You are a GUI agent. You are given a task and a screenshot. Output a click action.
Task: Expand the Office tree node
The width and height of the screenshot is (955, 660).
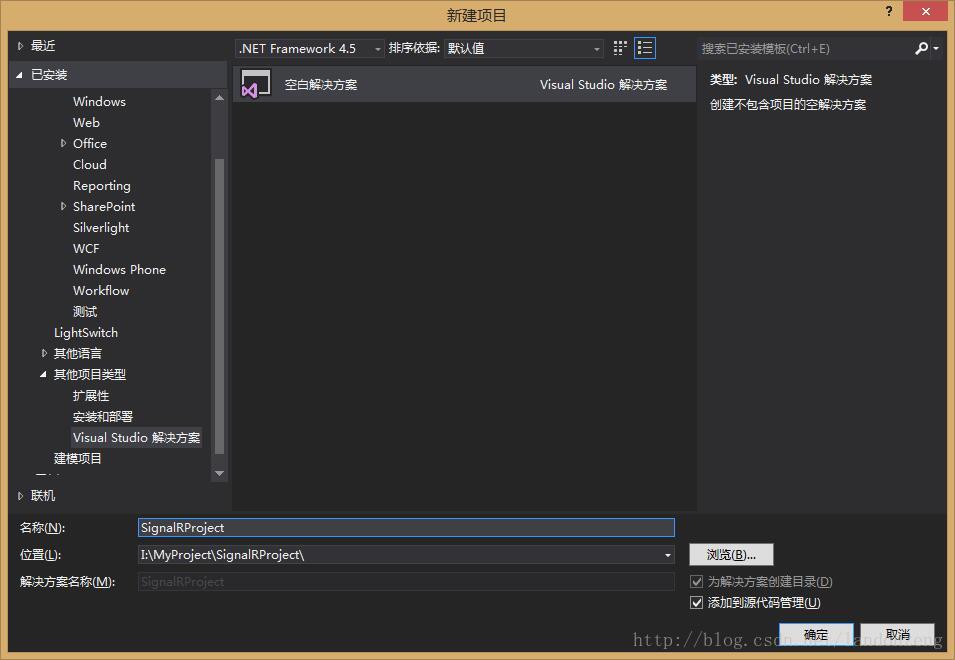(64, 144)
